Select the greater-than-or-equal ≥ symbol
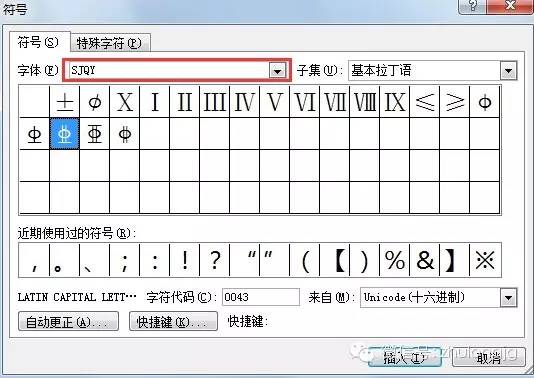Screen dimensions: 534x378 coord(455,101)
